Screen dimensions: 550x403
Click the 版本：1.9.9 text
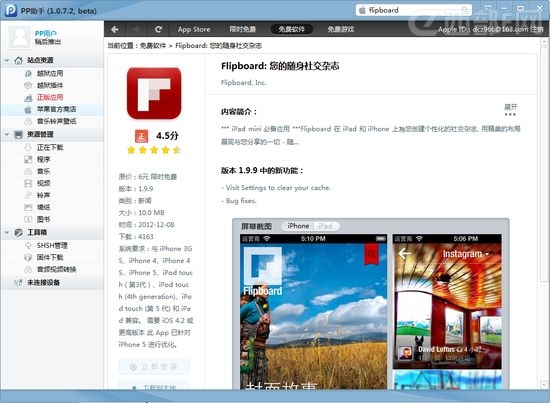136,189
